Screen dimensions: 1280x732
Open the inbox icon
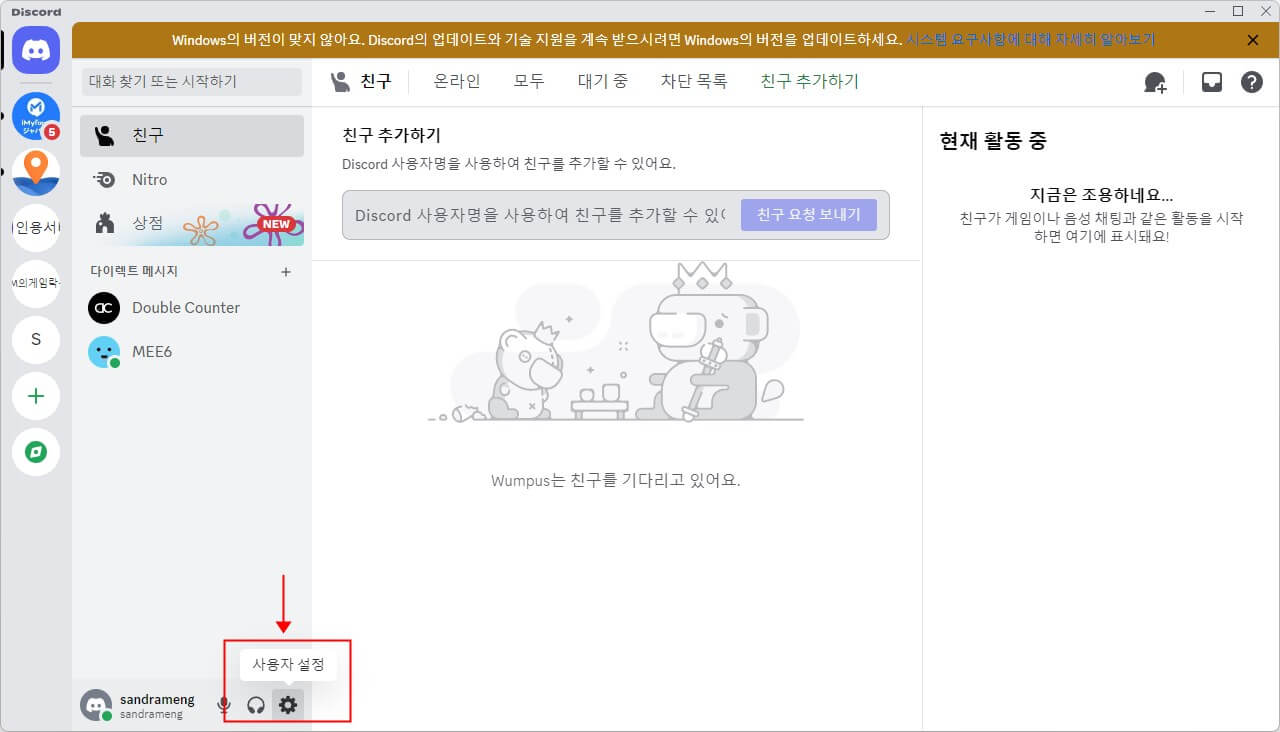click(x=1212, y=82)
